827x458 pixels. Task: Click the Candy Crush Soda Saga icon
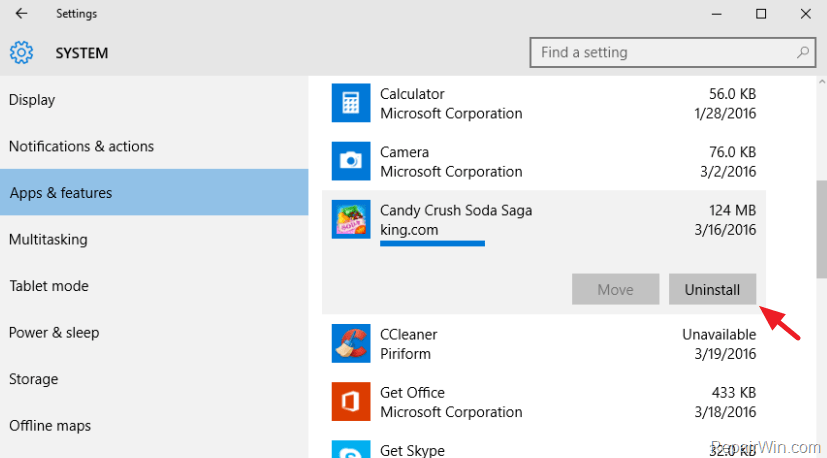351,220
